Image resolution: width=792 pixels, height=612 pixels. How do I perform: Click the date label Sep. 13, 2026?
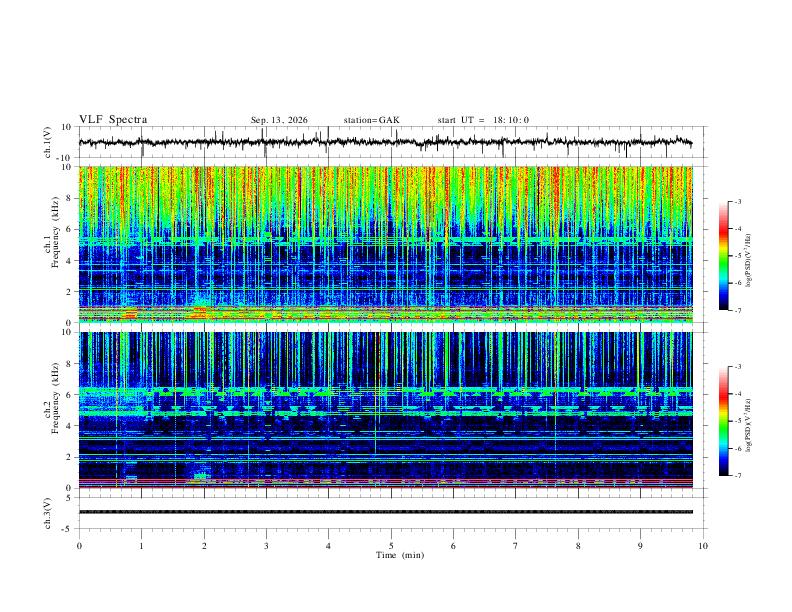279,120
